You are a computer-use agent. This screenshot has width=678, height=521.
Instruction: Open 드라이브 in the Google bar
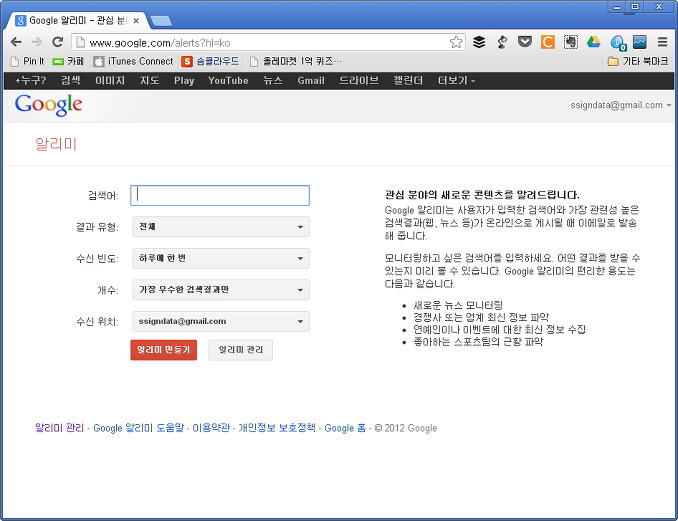coord(359,81)
